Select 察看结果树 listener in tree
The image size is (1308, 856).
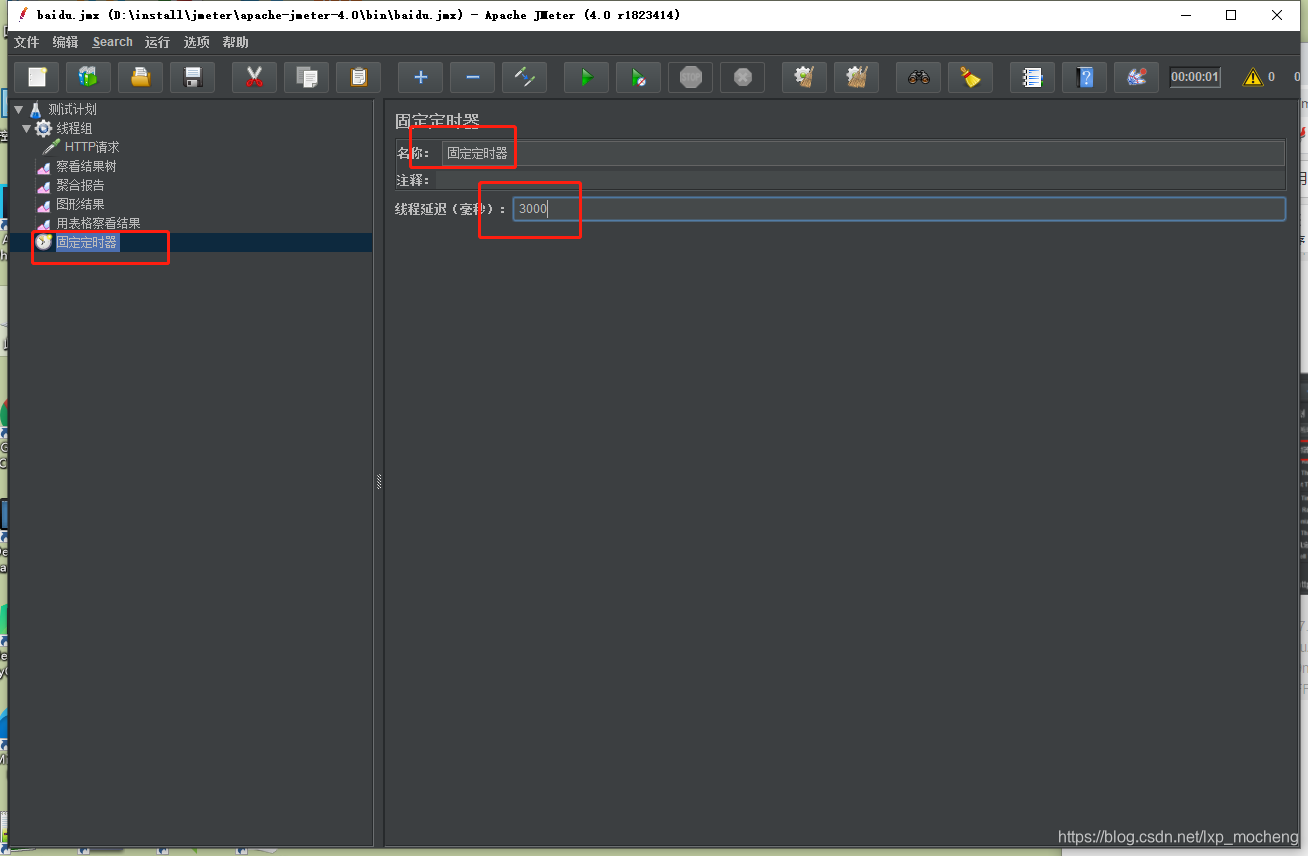click(x=87, y=166)
